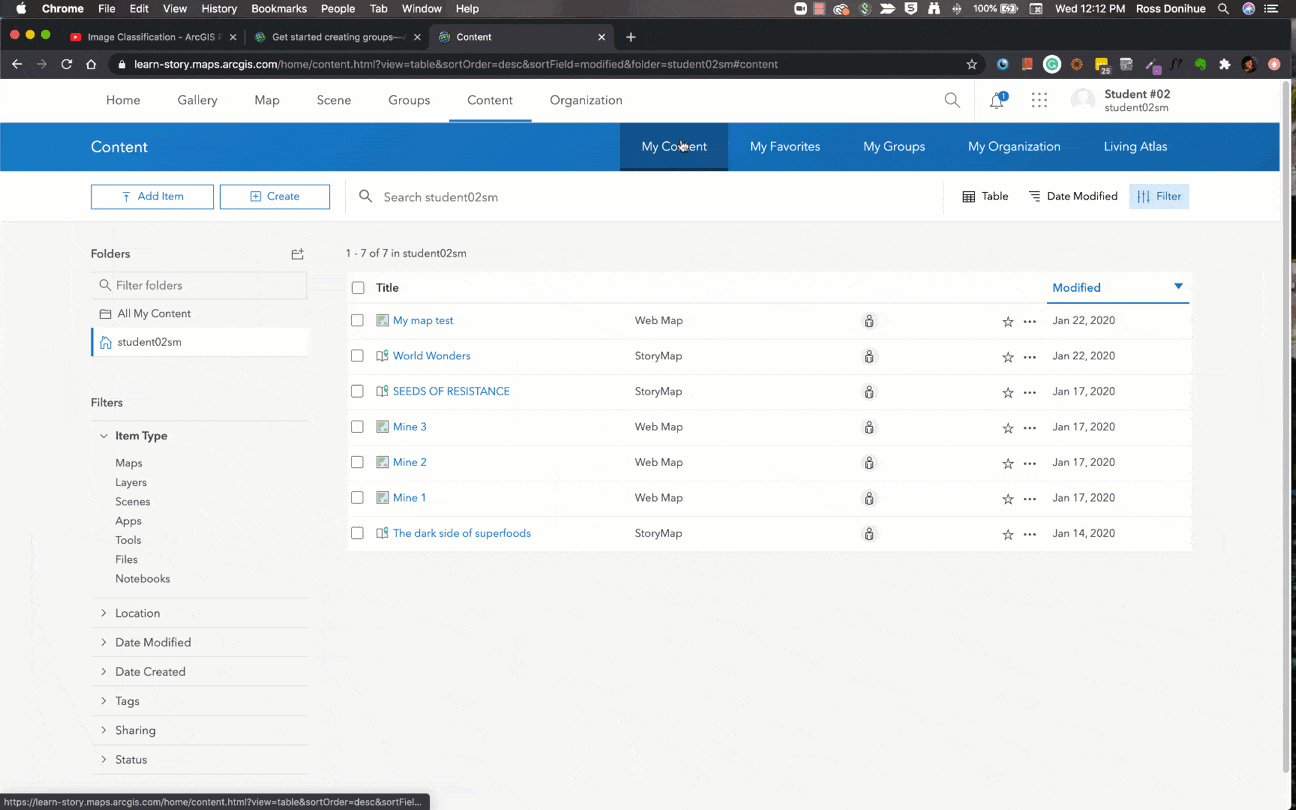Expand the Tags filter section
1296x810 pixels.
coord(127,701)
